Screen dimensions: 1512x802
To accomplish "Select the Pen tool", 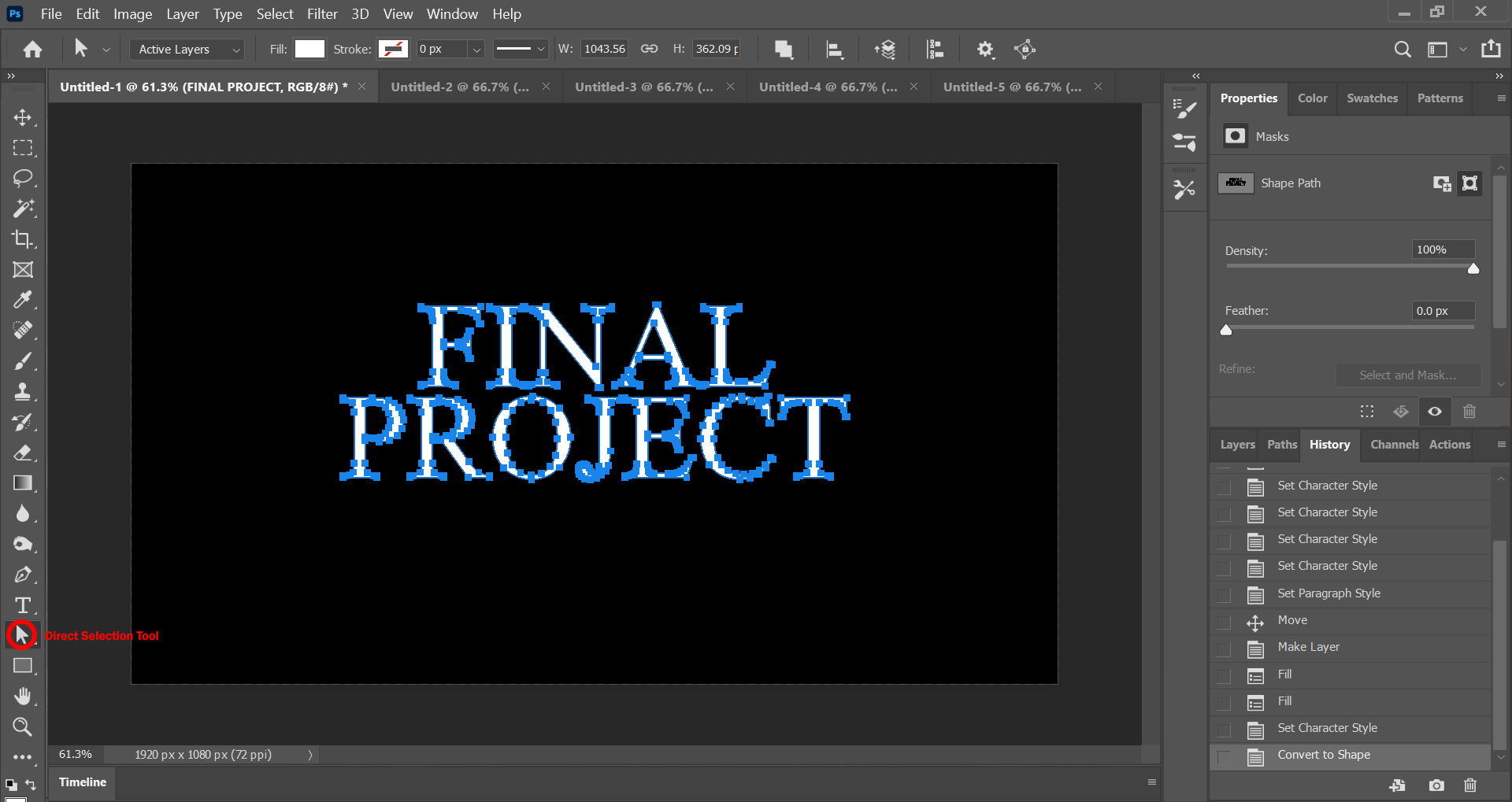I will point(22,575).
